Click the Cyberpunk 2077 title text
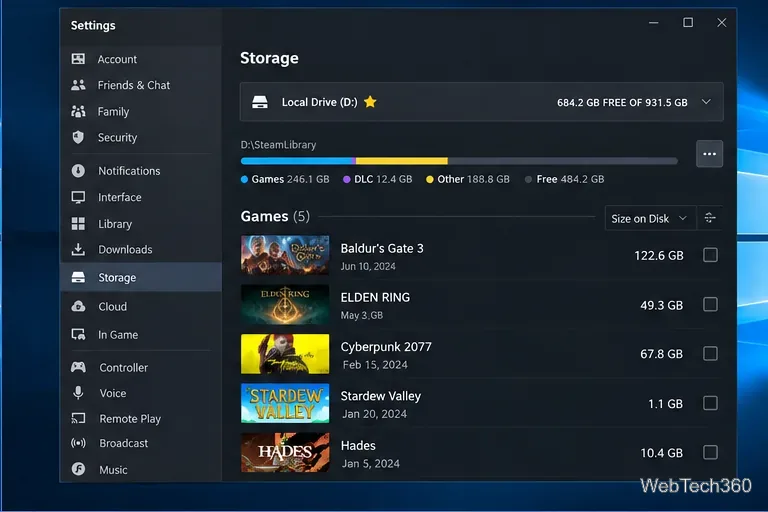Viewport: 768px width, 512px height. point(386,347)
